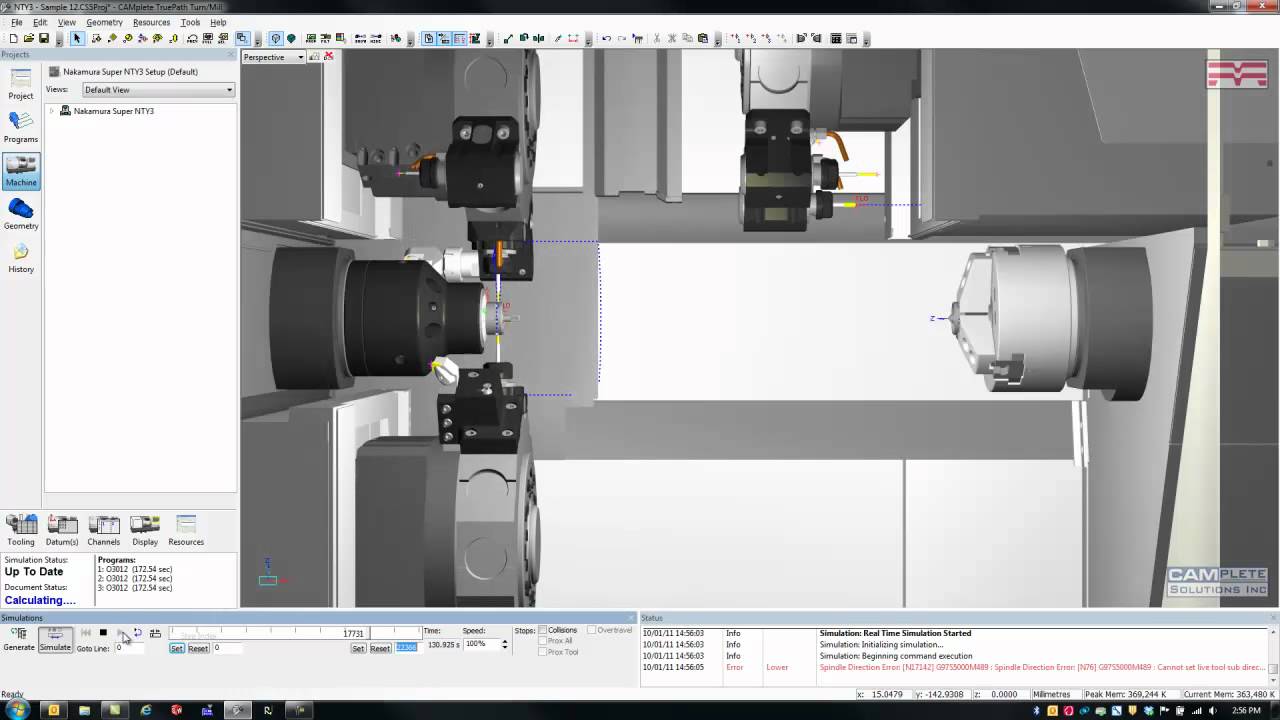Viewport: 1280px width, 720px height.
Task: Click the Save floppy disk icon
Action: coord(44,39)
